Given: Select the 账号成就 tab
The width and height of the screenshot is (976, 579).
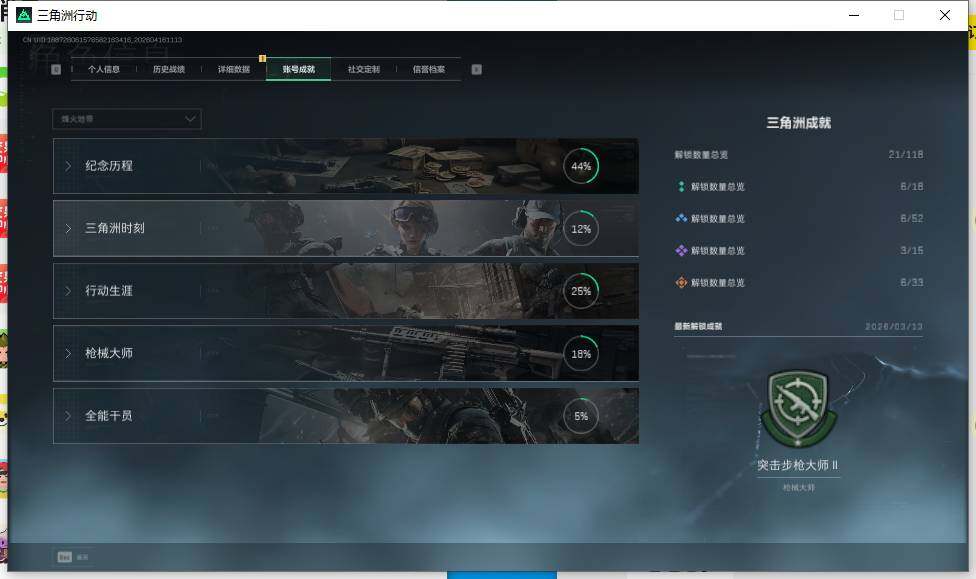Looking at the screenshot, I should [x=299, y=69].
